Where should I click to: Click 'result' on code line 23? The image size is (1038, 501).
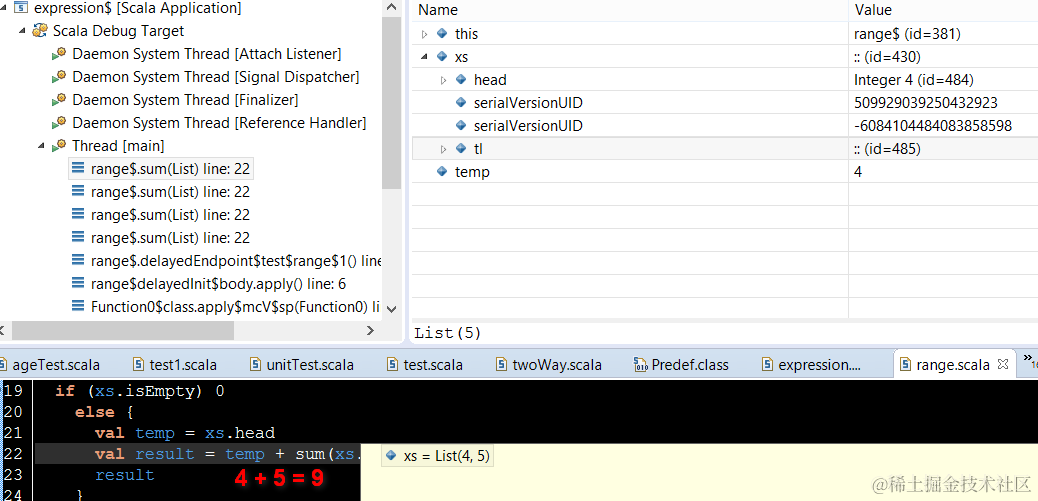point(124,475)
